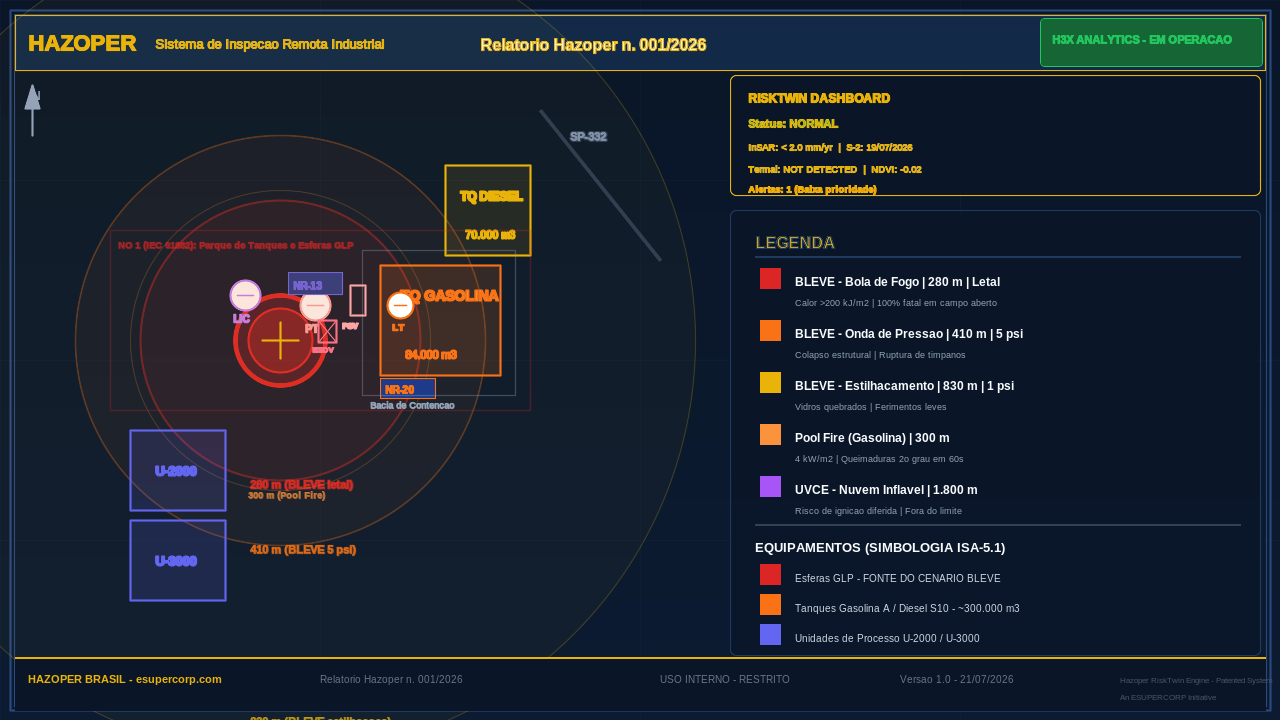This screenshot has width=1280, height=720.
Task: Click the SP-332 road label
Action: pos(588,136)
